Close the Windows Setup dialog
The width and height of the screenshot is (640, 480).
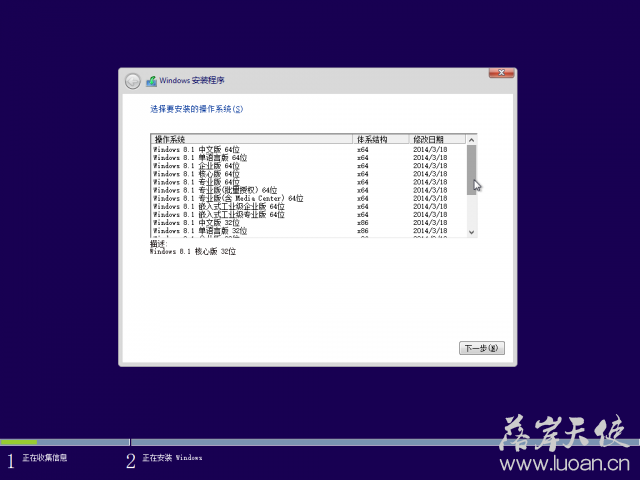501,73
